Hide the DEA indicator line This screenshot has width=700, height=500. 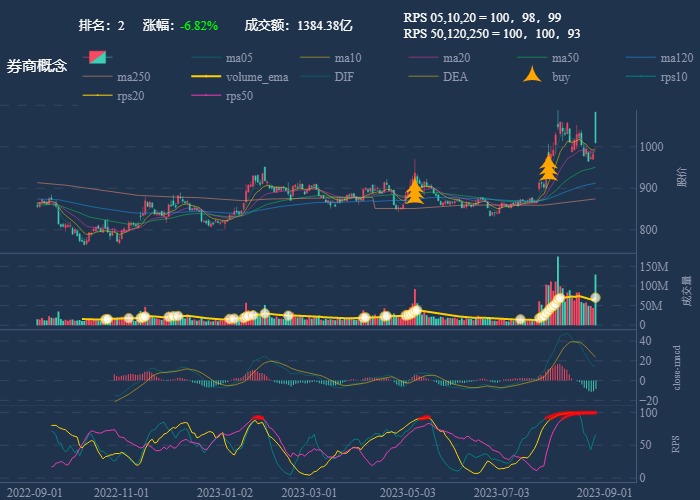(x=455, y=77)
